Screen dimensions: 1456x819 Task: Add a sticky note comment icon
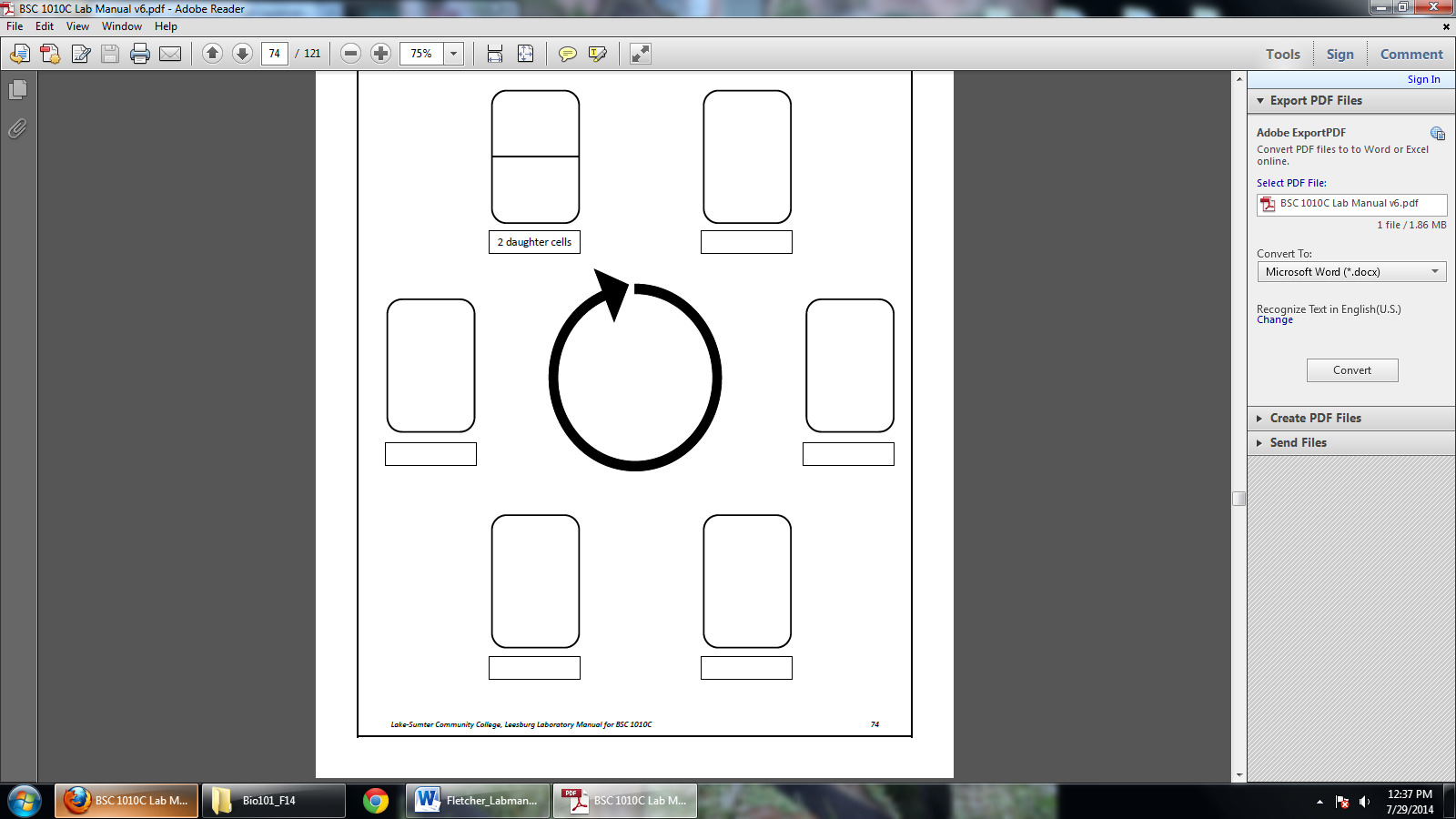[567, 54]
